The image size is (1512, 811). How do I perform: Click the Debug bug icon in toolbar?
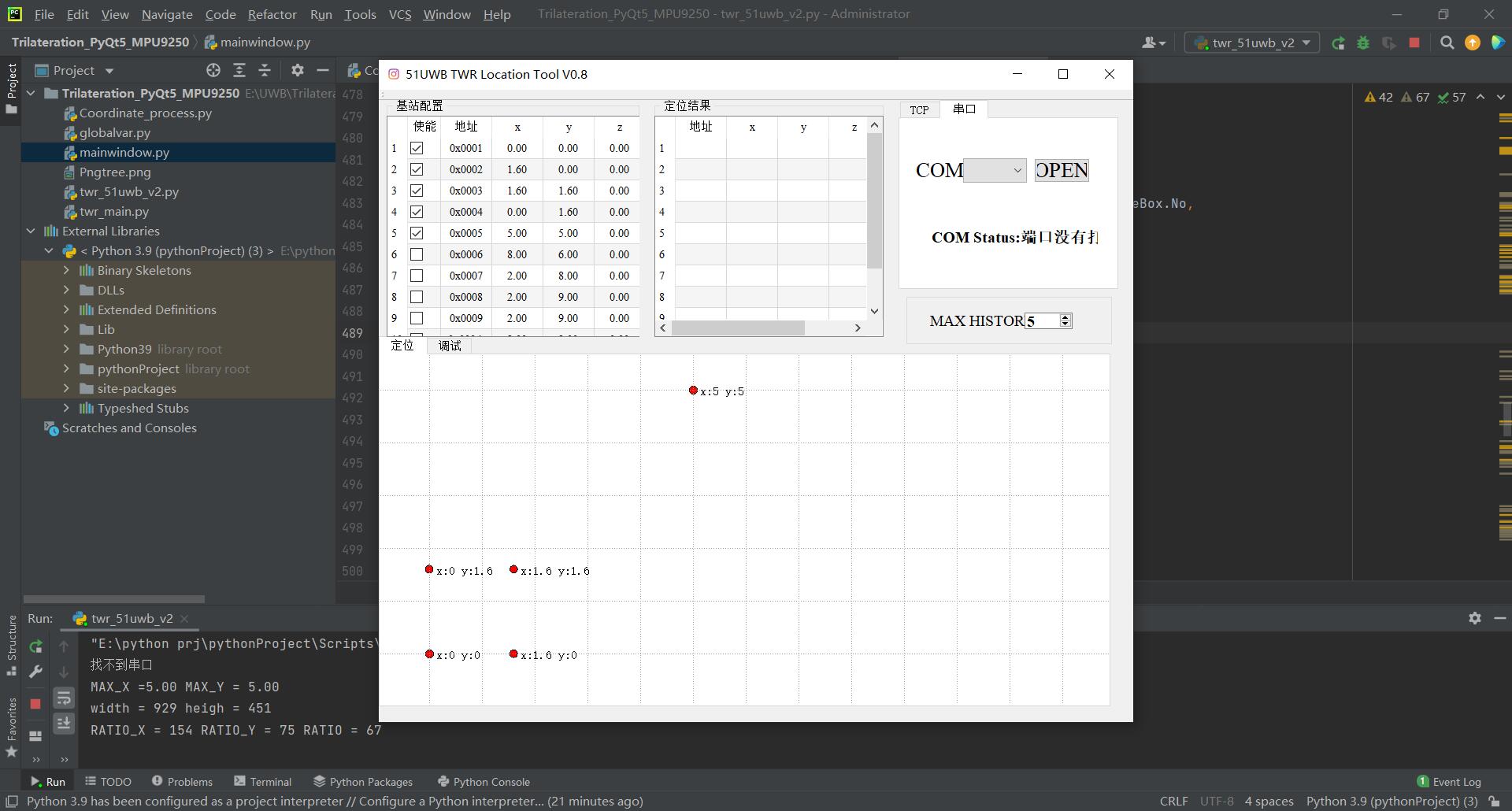pyautogui.click(x=1363, y=43)
